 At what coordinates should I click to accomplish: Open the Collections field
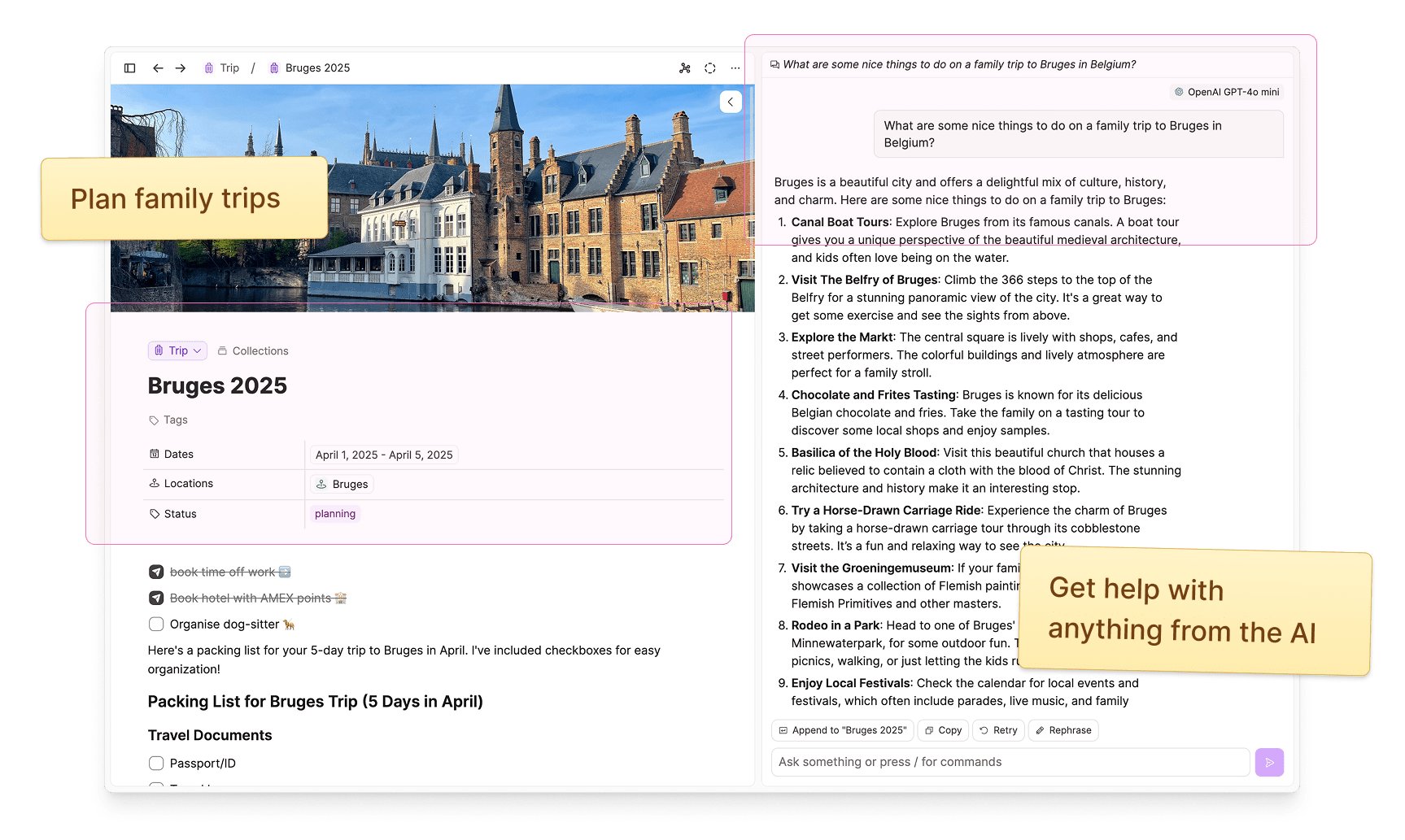coord(253,351)
